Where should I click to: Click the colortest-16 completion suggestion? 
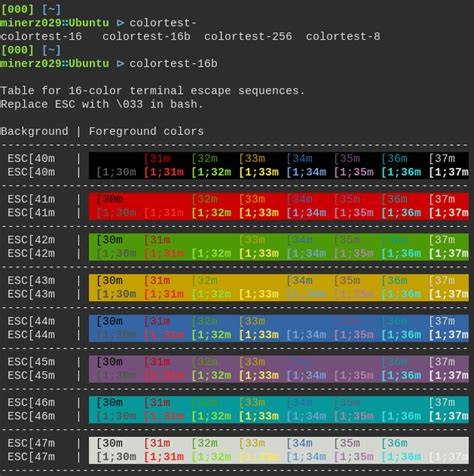coord(41,36)
